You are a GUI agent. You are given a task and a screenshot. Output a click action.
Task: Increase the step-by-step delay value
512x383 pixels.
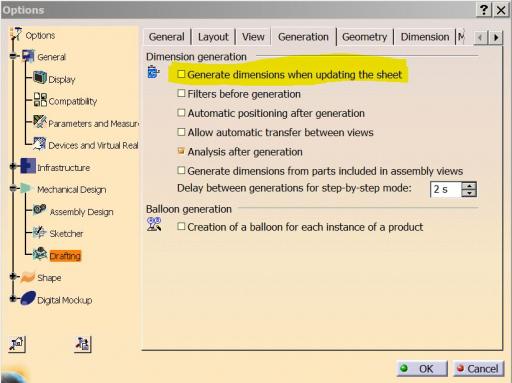[469, 185]
